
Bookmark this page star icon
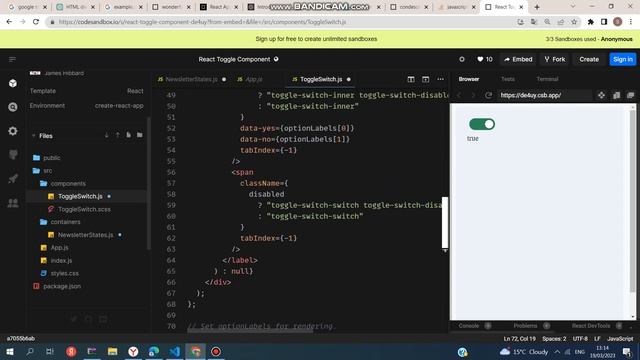coord(574,22)
